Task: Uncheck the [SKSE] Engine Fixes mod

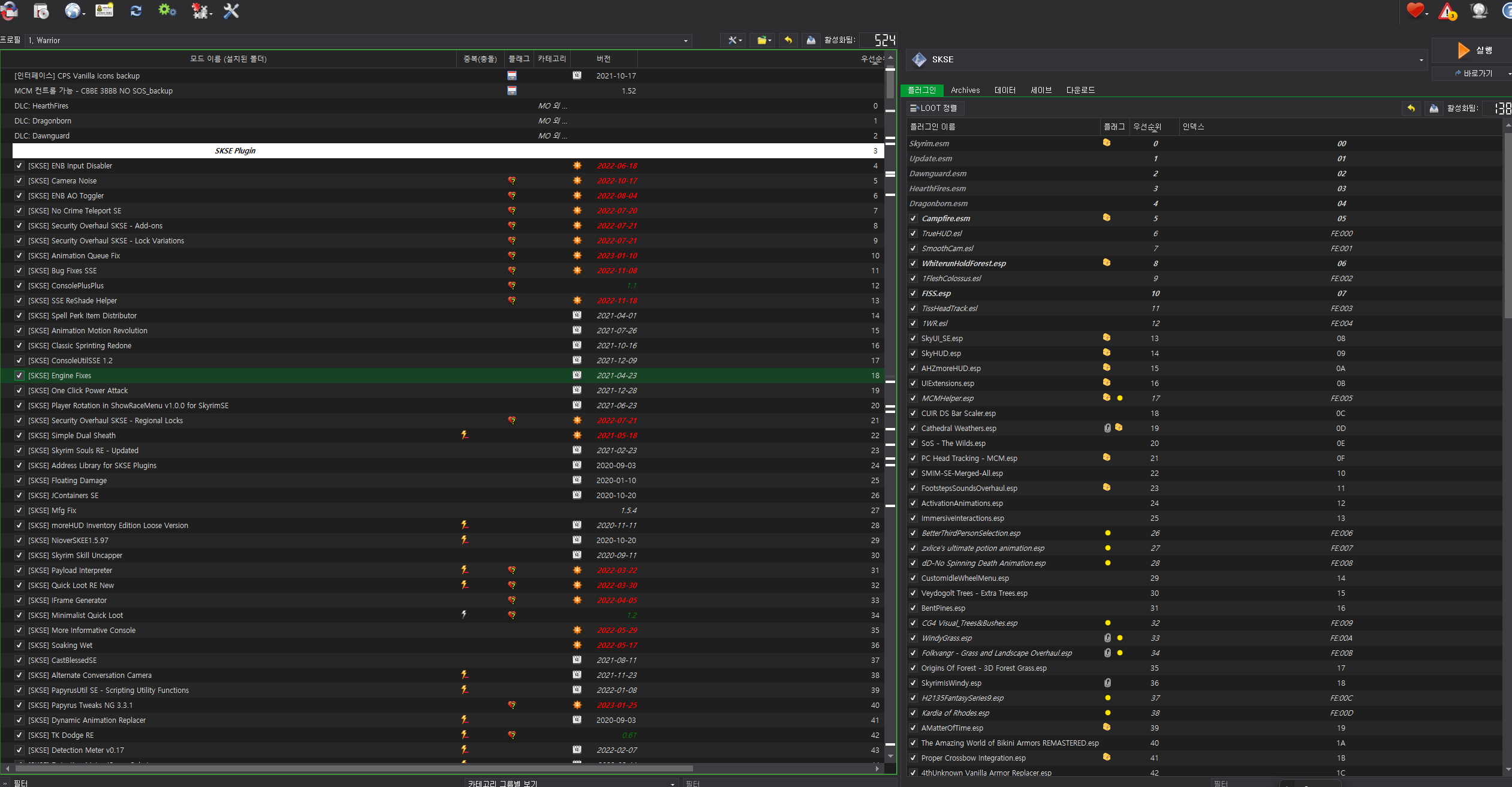Action: click(19, 376)
